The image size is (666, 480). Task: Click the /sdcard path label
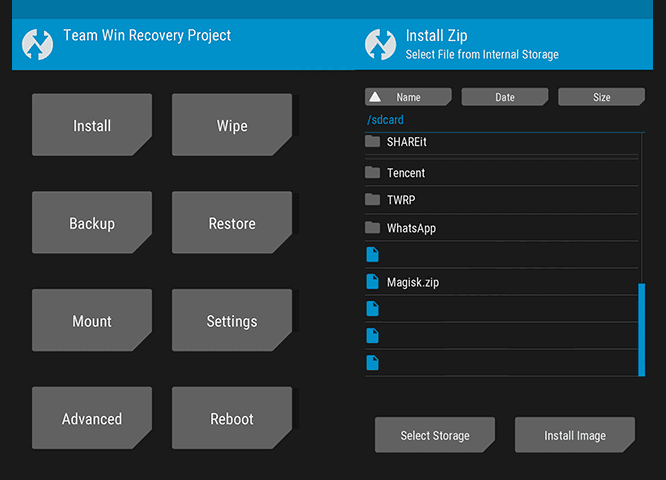tap(385, 120)
